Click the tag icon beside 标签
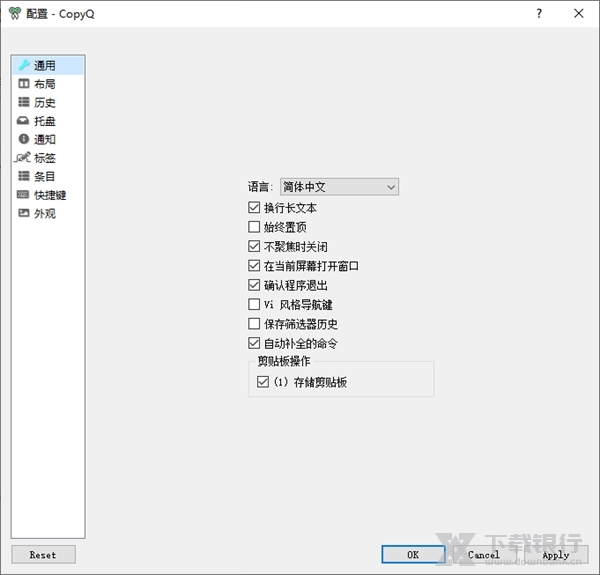This screenshot has height=575, width=600. pos(23,157)
